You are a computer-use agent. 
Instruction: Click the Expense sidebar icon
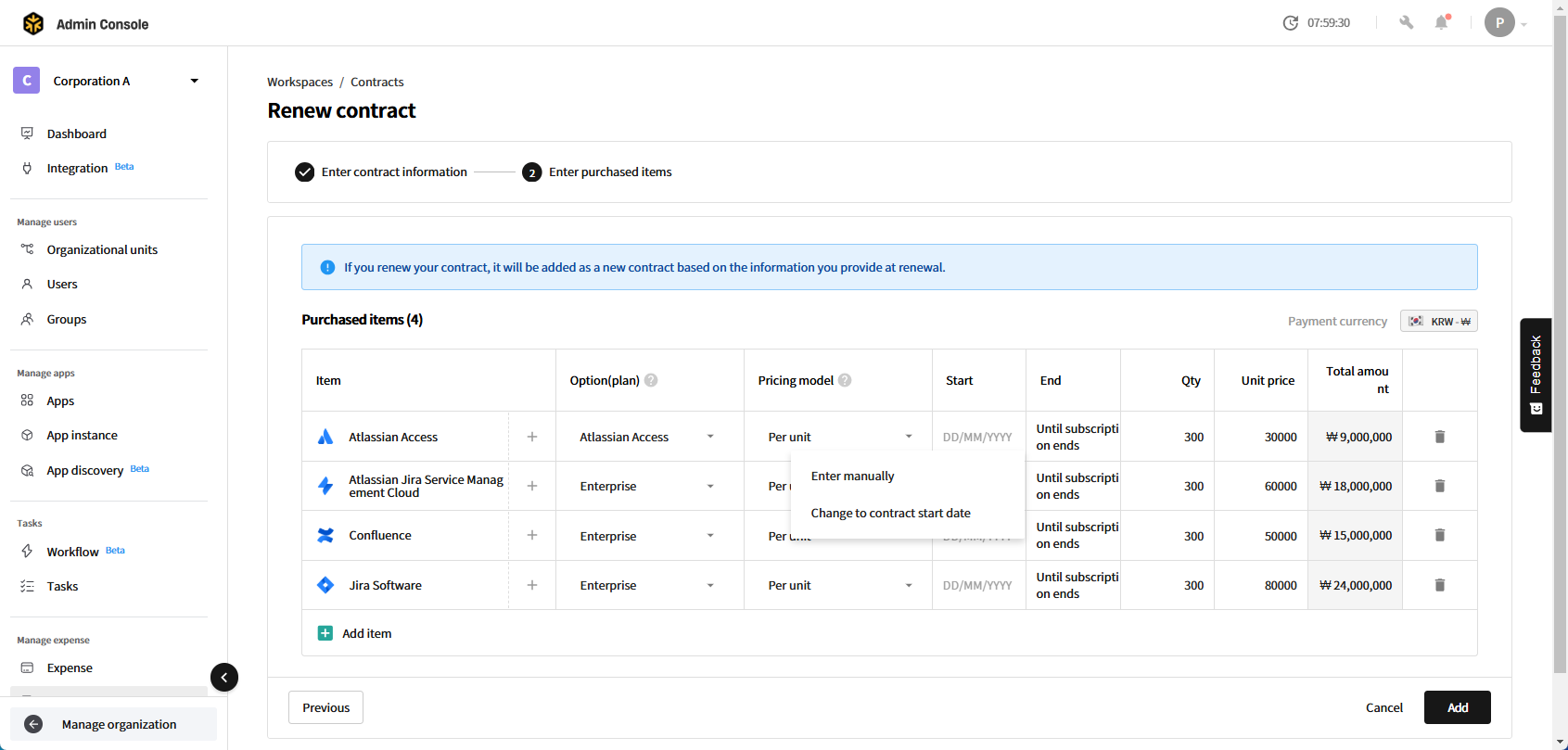[x=27, y=667]
